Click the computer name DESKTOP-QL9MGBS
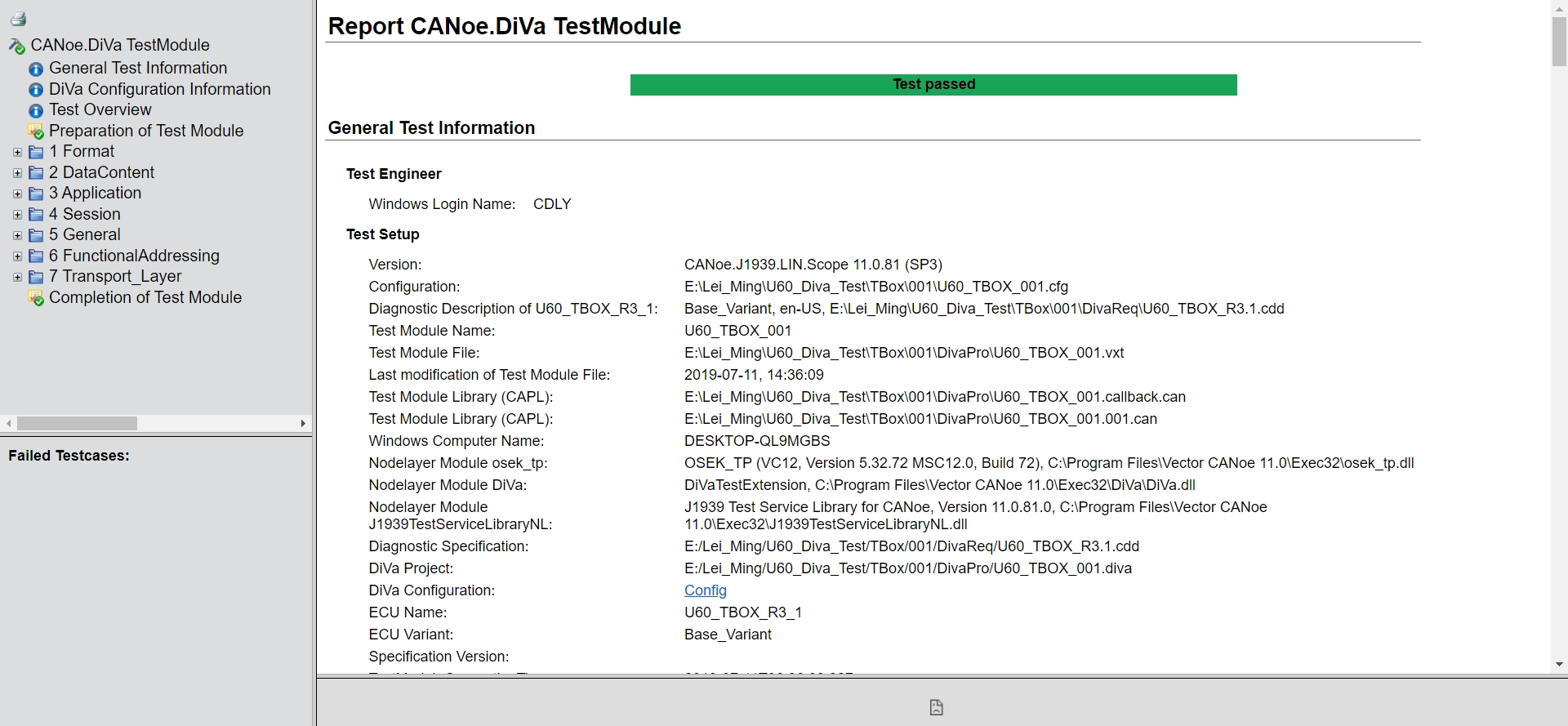Screen dimensions: 1568x726 (757, 441)
